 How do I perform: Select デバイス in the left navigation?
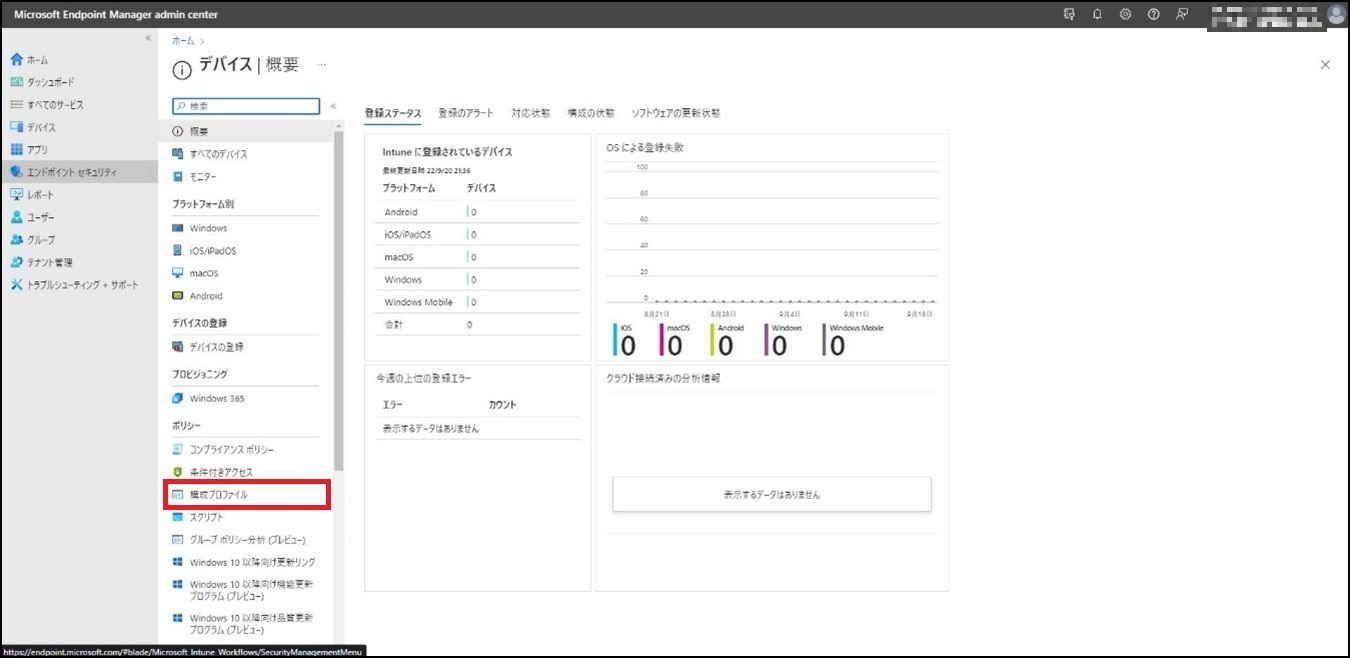[78, 127]
